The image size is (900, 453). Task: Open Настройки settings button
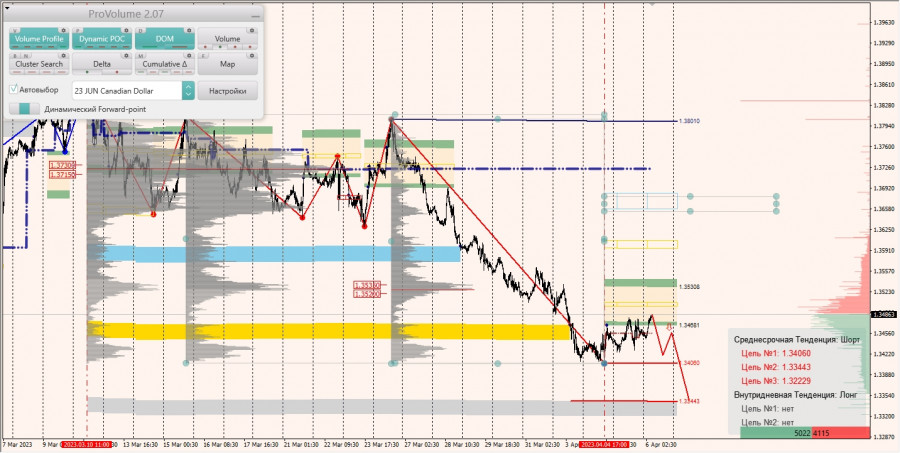pyautogui.click(x=227, y=91)
